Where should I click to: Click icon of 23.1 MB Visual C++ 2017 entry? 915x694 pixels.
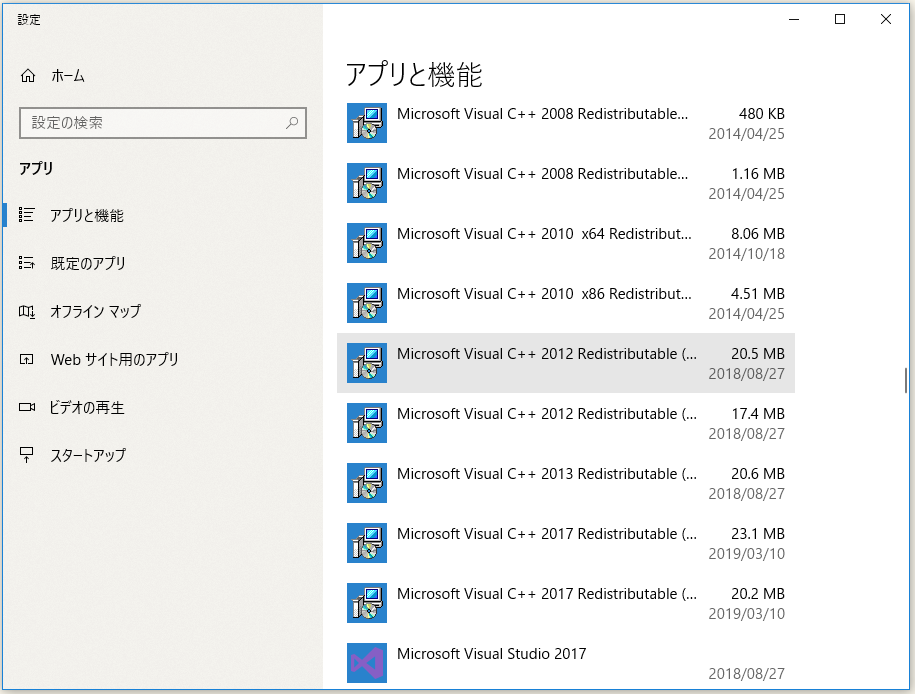point(366,543)
